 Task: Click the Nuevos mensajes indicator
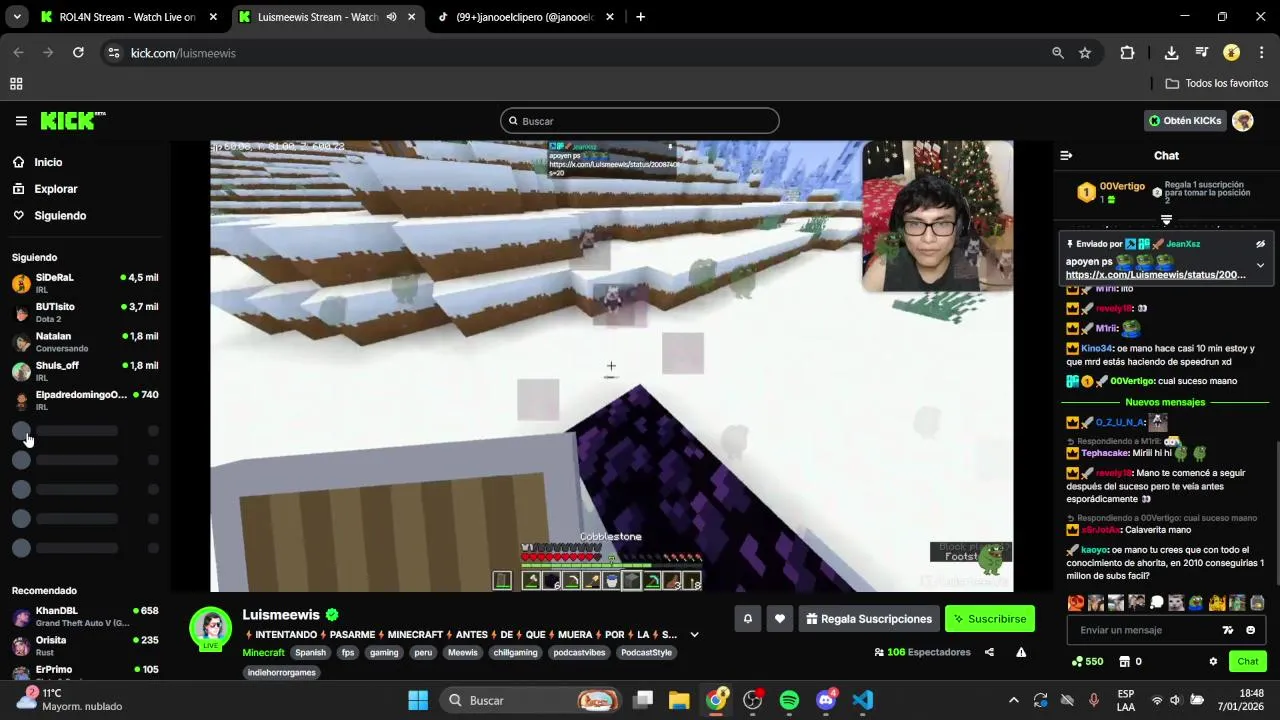(1165, 402)
